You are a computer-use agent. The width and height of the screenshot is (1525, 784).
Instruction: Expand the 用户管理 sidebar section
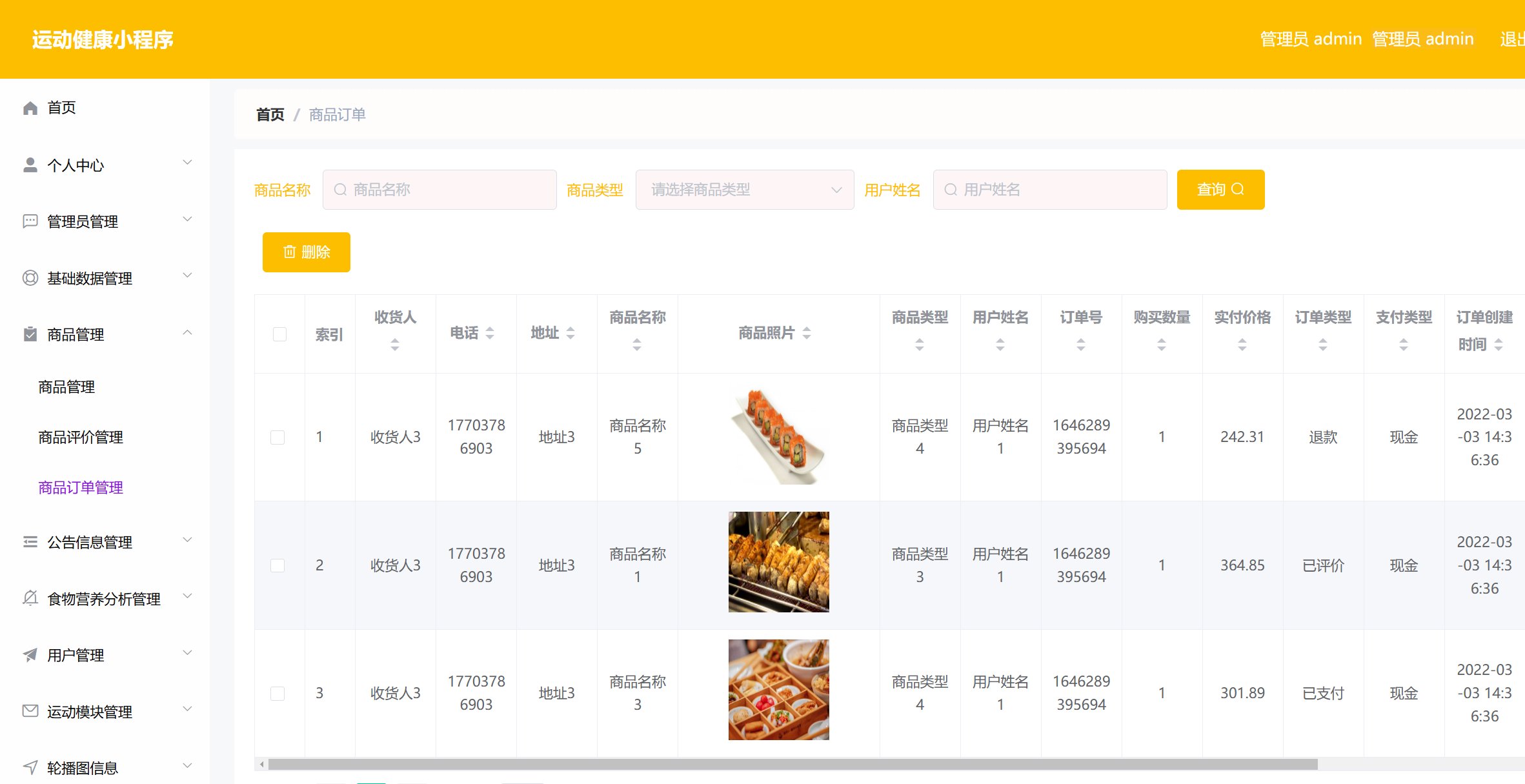point(187,653)
